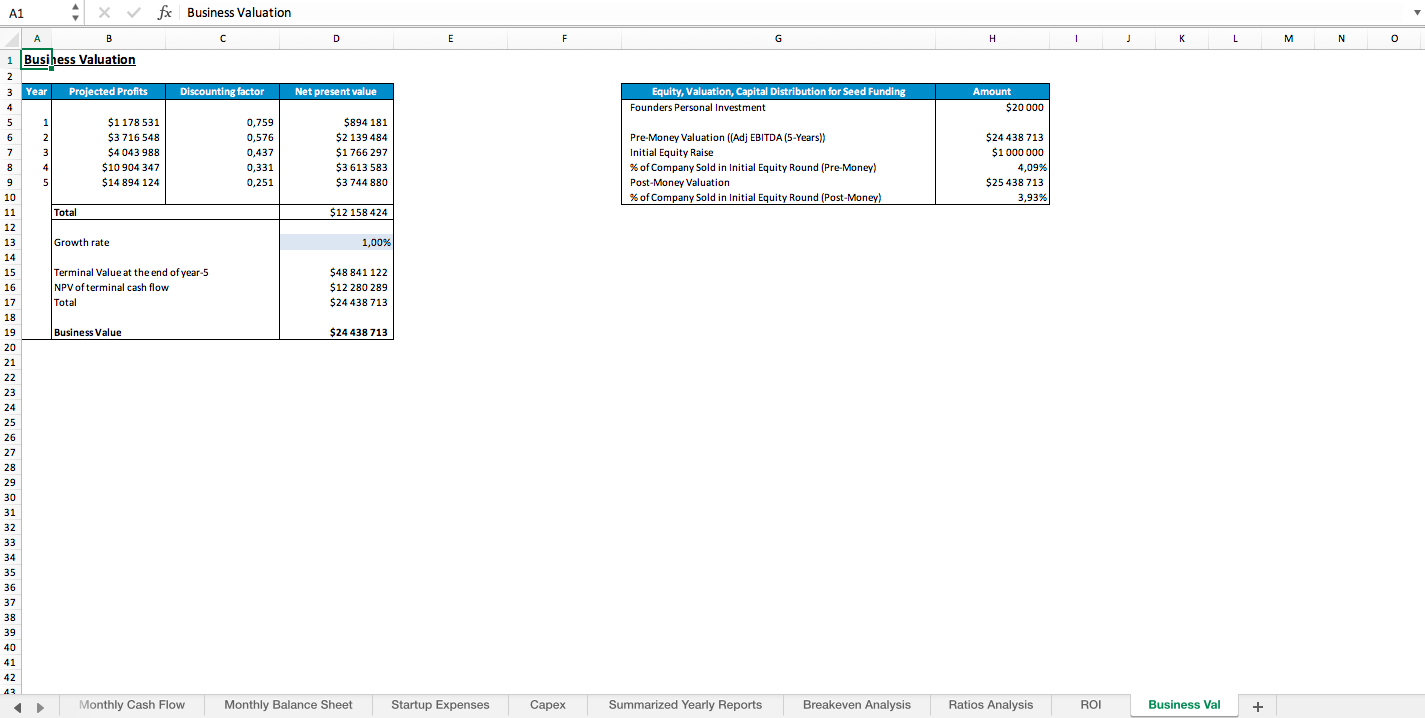This screenshot has width=1425, height=718.
Task: Switch to the ROI tab
Action: 1091,705
